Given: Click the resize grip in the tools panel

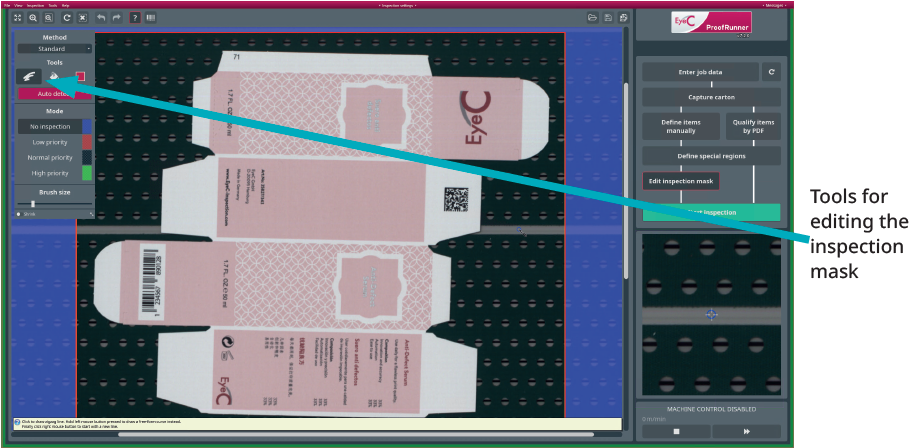Looking at the screenshot, I should point(91,215).
